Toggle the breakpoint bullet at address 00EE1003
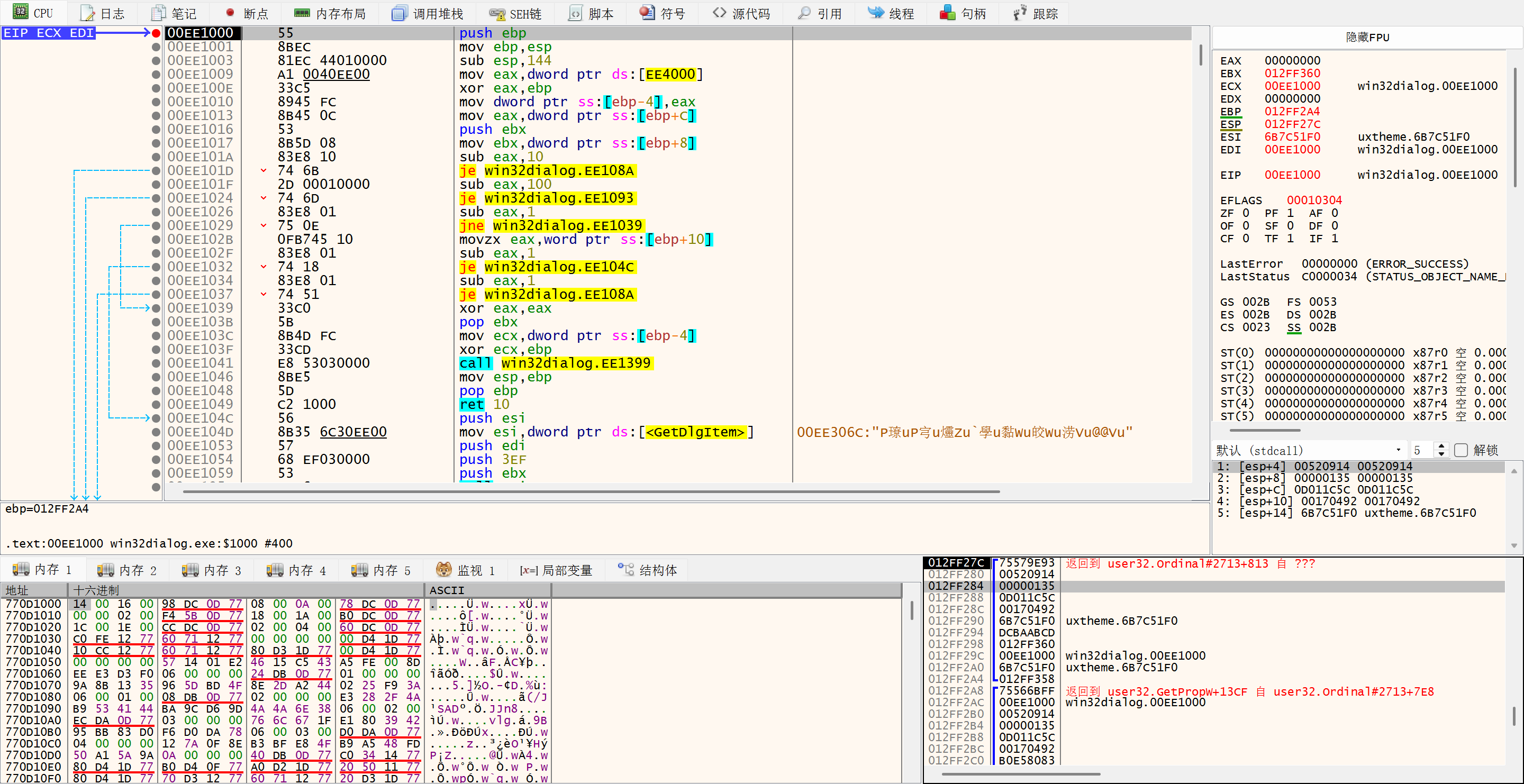This screenshot has width=1524, height=784. [x=156, y=60]
